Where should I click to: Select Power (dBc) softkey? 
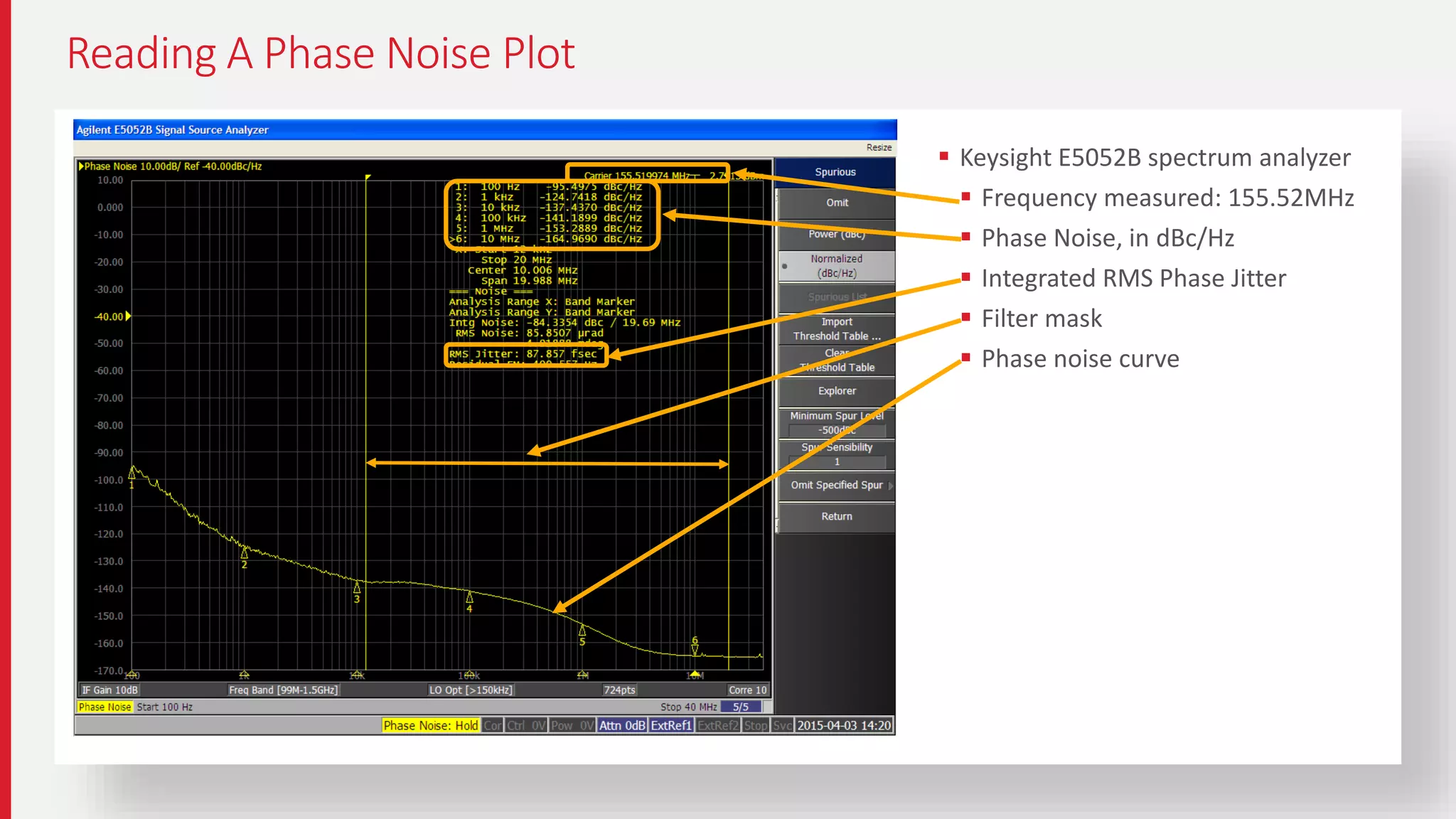(837, 235)
